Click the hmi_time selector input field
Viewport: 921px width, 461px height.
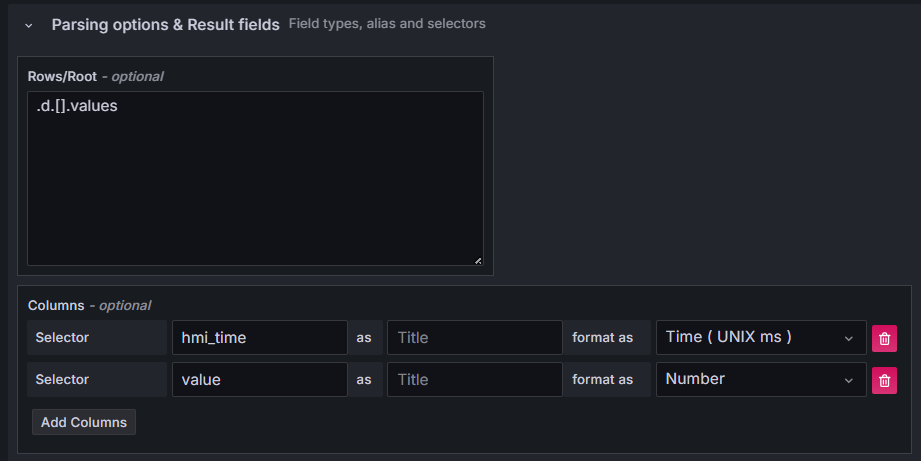coord(259,338)
